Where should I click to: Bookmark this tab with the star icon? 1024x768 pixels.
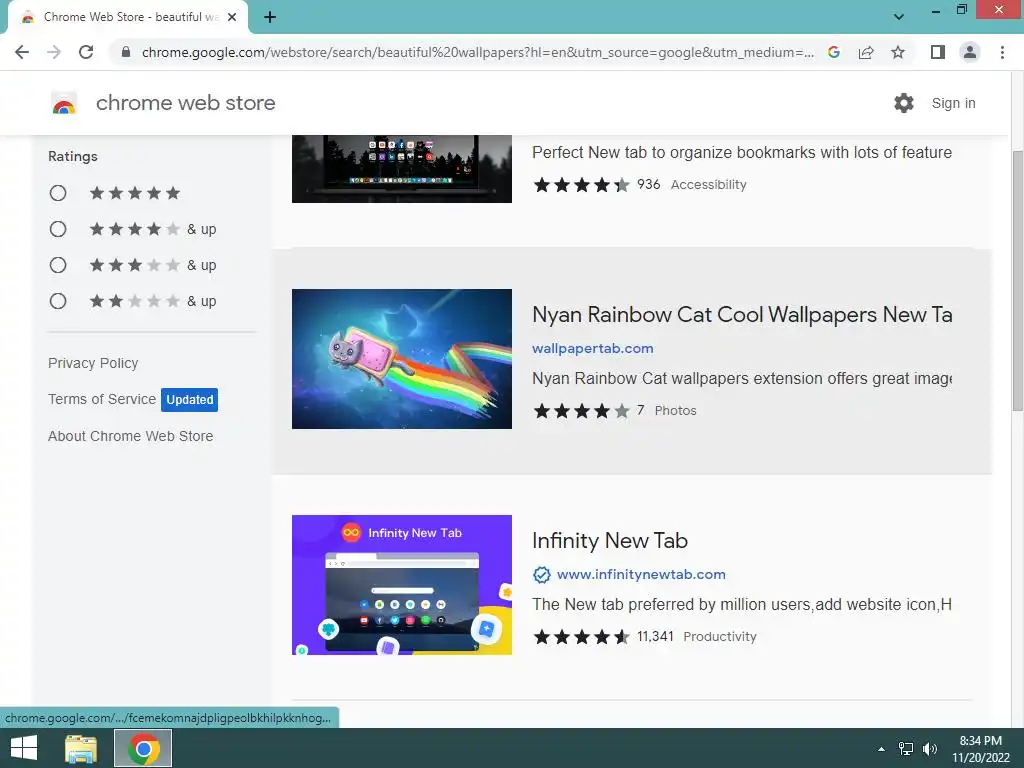898,52
